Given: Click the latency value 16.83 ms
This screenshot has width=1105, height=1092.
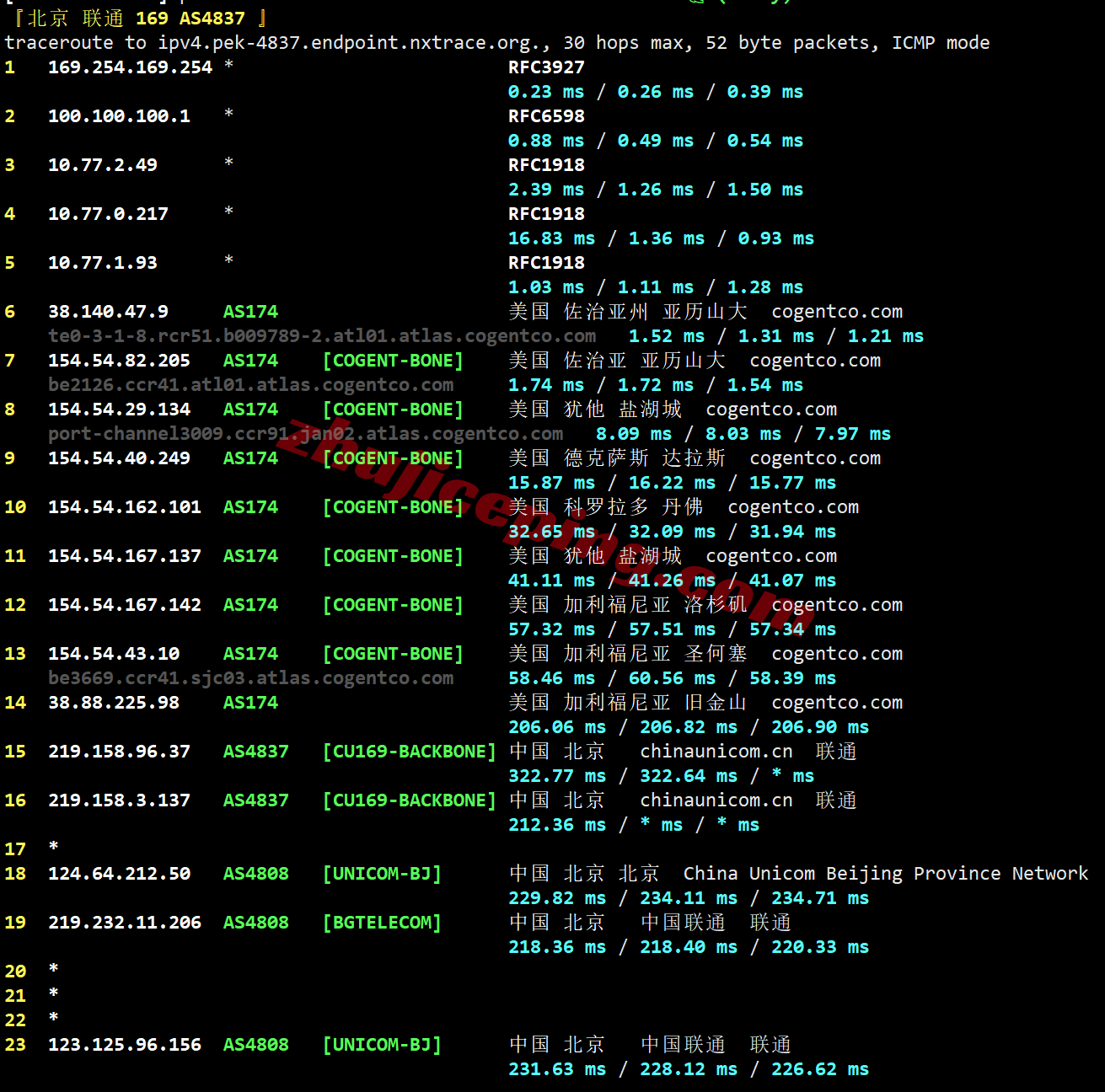Looking at the screenshot, I should point(551,238).
